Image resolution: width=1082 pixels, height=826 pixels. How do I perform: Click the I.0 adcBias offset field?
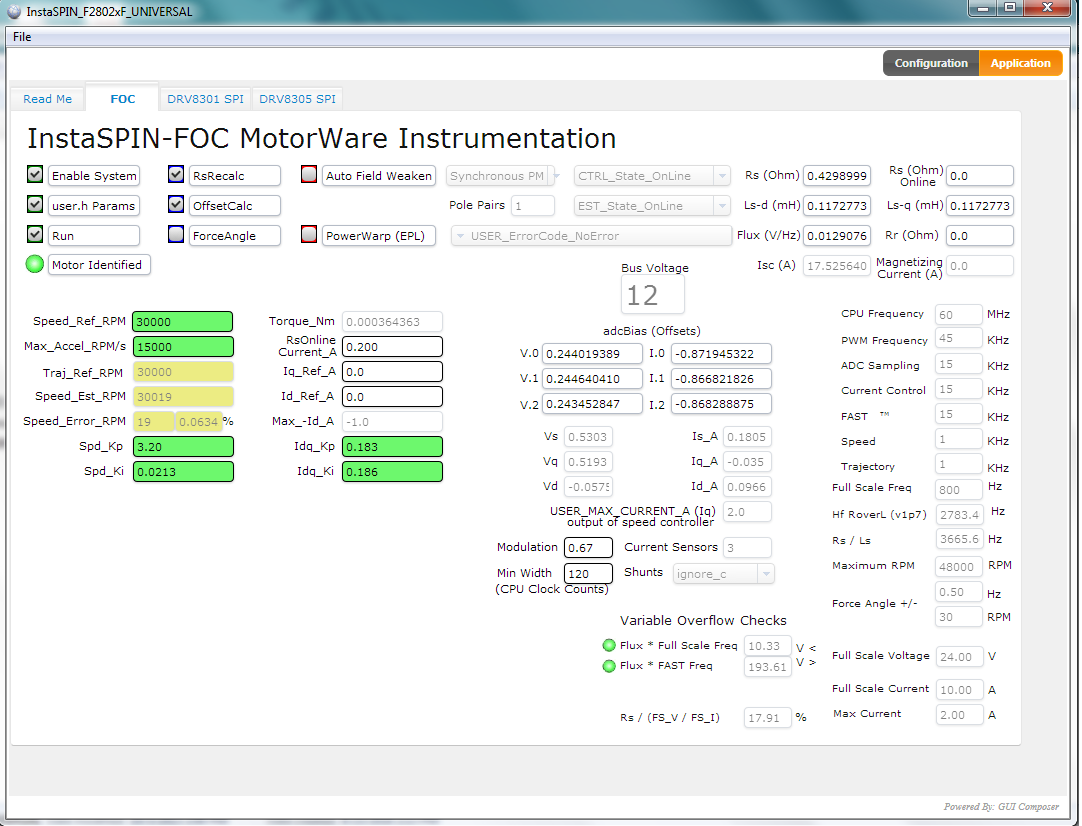tap(721, 354)
